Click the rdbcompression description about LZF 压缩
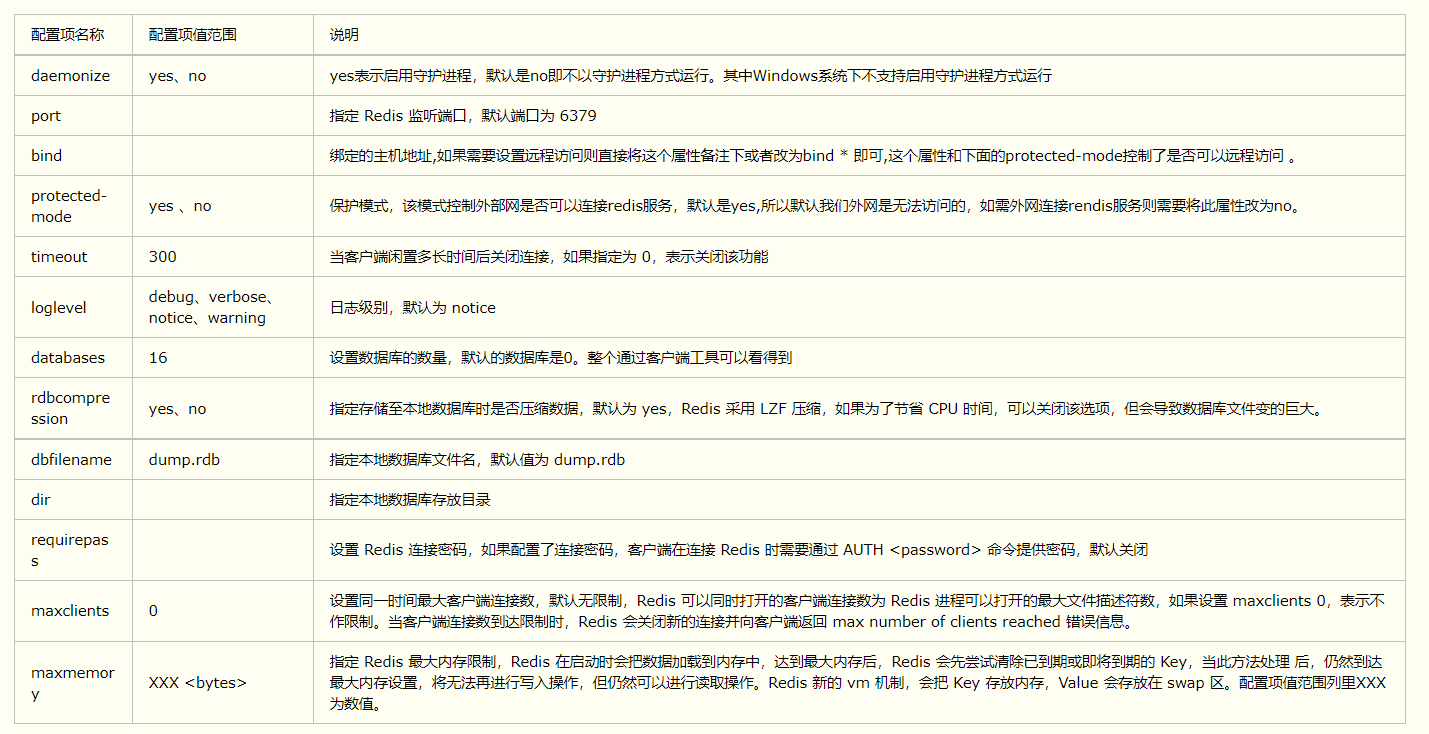The image size is (1429, 734). tap(826, 408)
